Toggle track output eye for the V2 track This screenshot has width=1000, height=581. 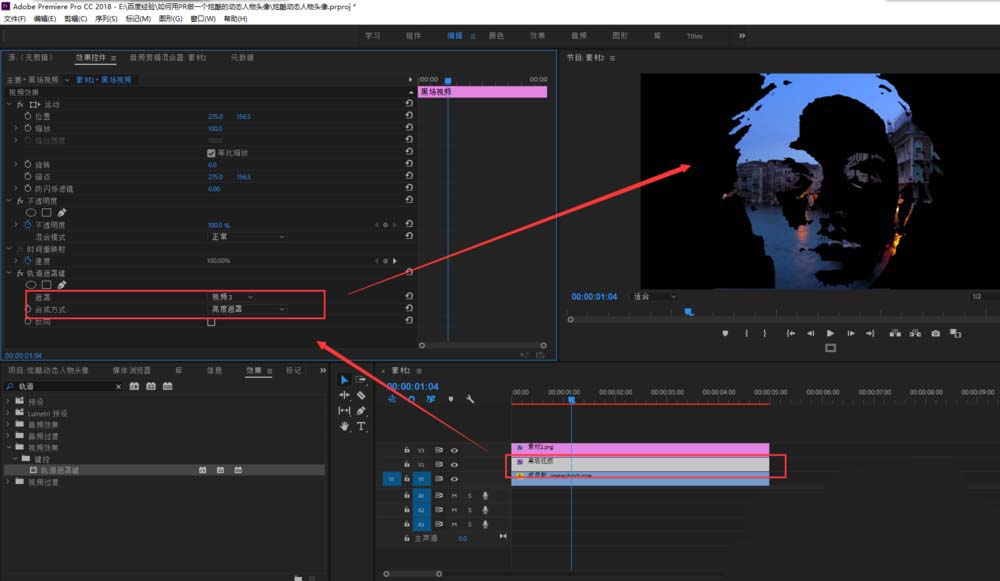click(454, 465)
